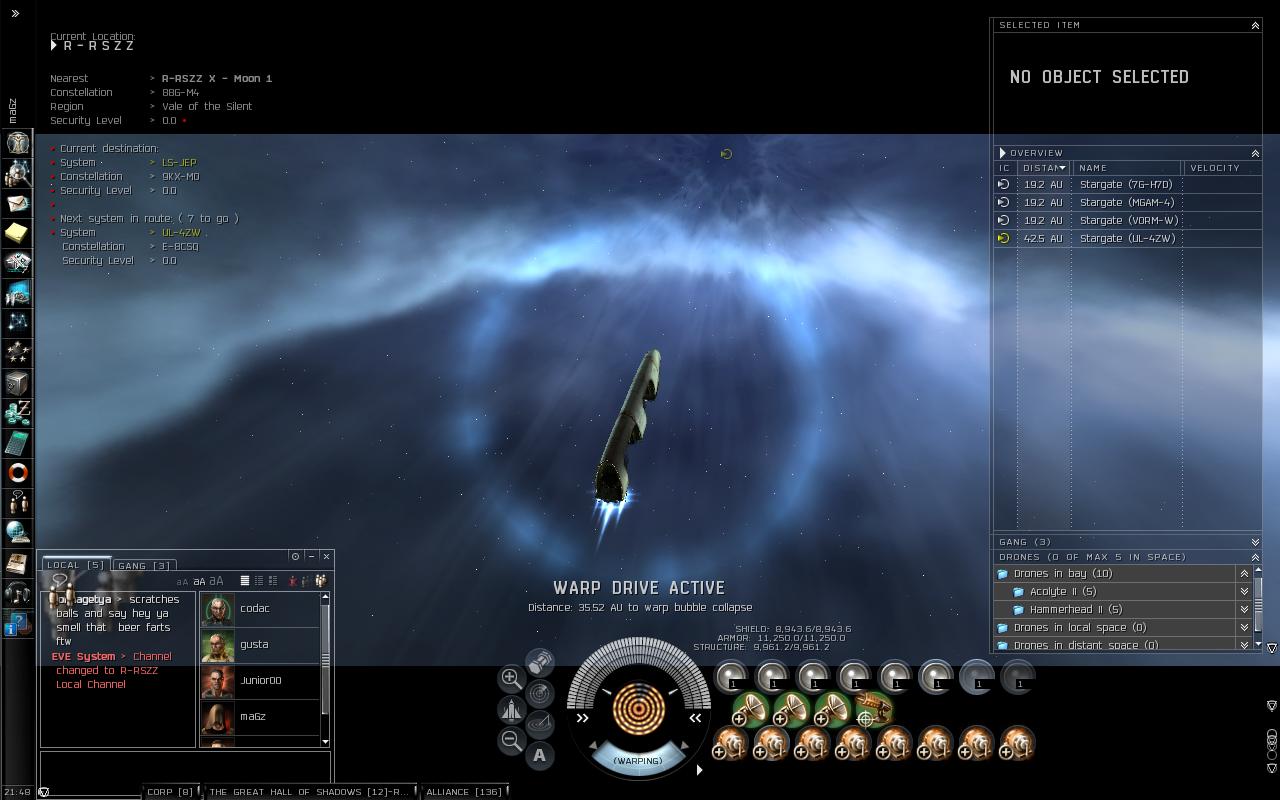Screen dimensions: 1280x800
Task: Activate the first high-slot turret module
Action: click(x=731, y=677)
